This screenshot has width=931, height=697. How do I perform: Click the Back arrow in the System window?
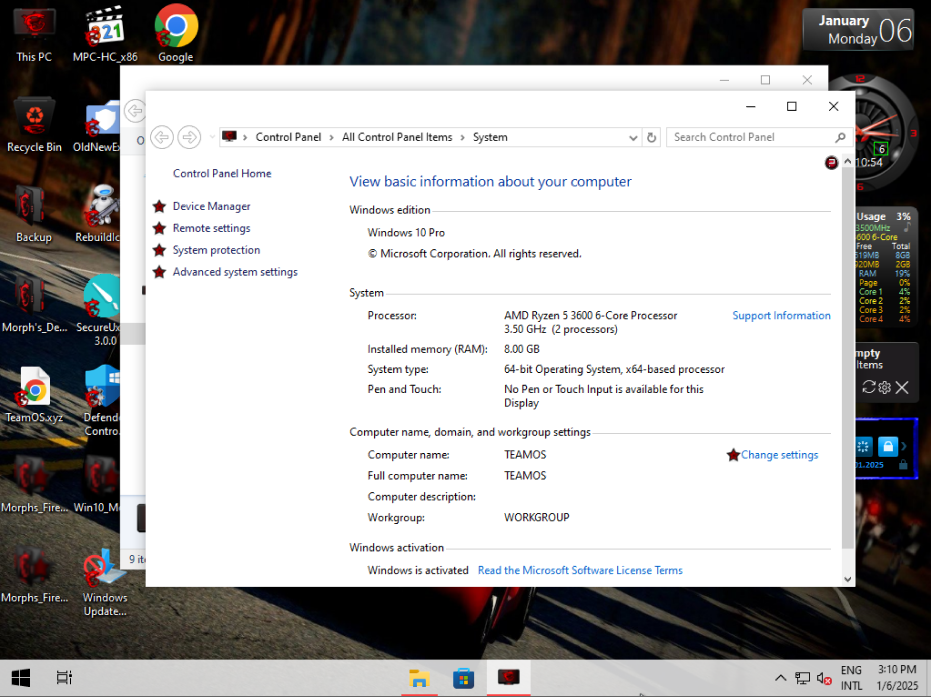[162, 137]
